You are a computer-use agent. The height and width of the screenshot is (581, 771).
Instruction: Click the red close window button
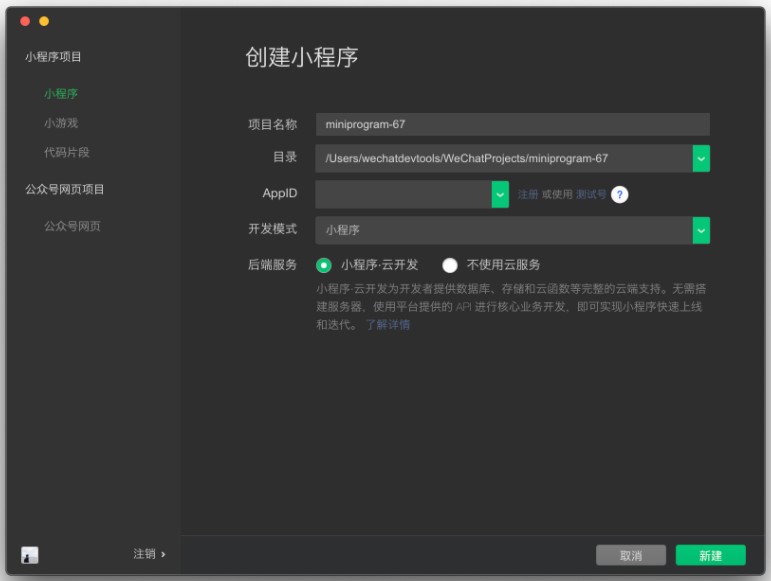tap(25, 21)
